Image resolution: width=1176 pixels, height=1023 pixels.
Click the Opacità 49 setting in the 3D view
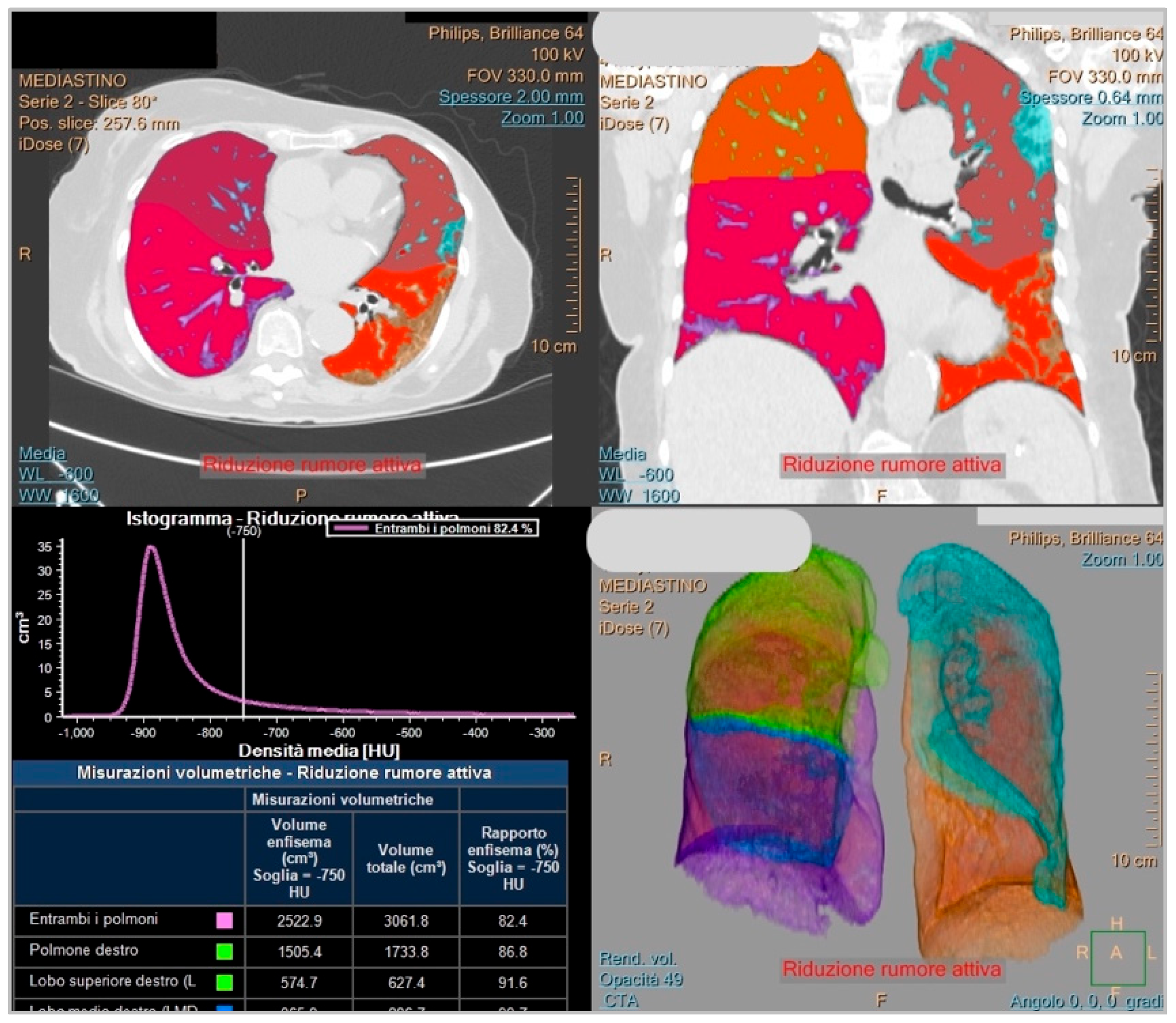(x=640, y=979)
